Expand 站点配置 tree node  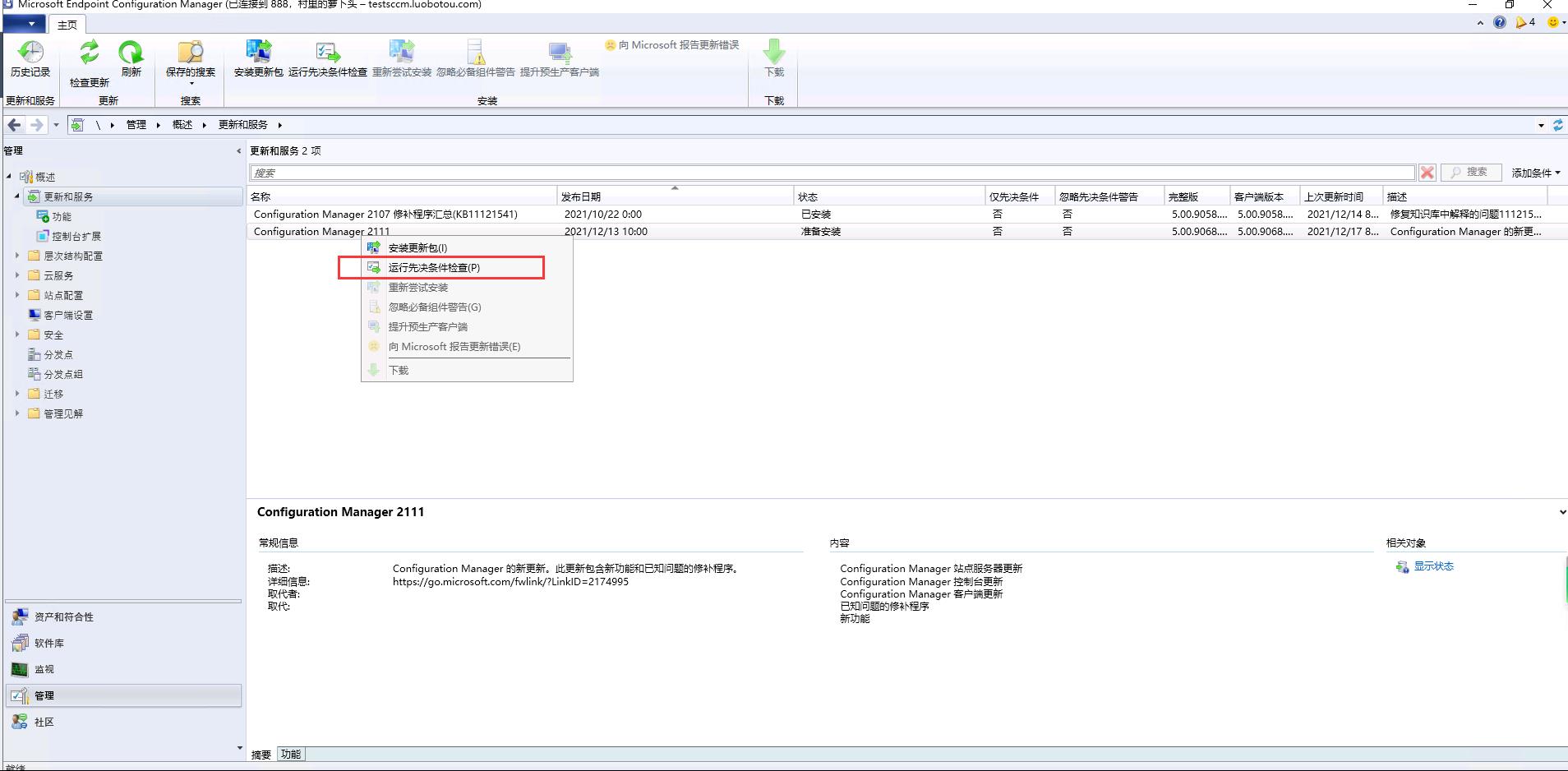[17, 295]
